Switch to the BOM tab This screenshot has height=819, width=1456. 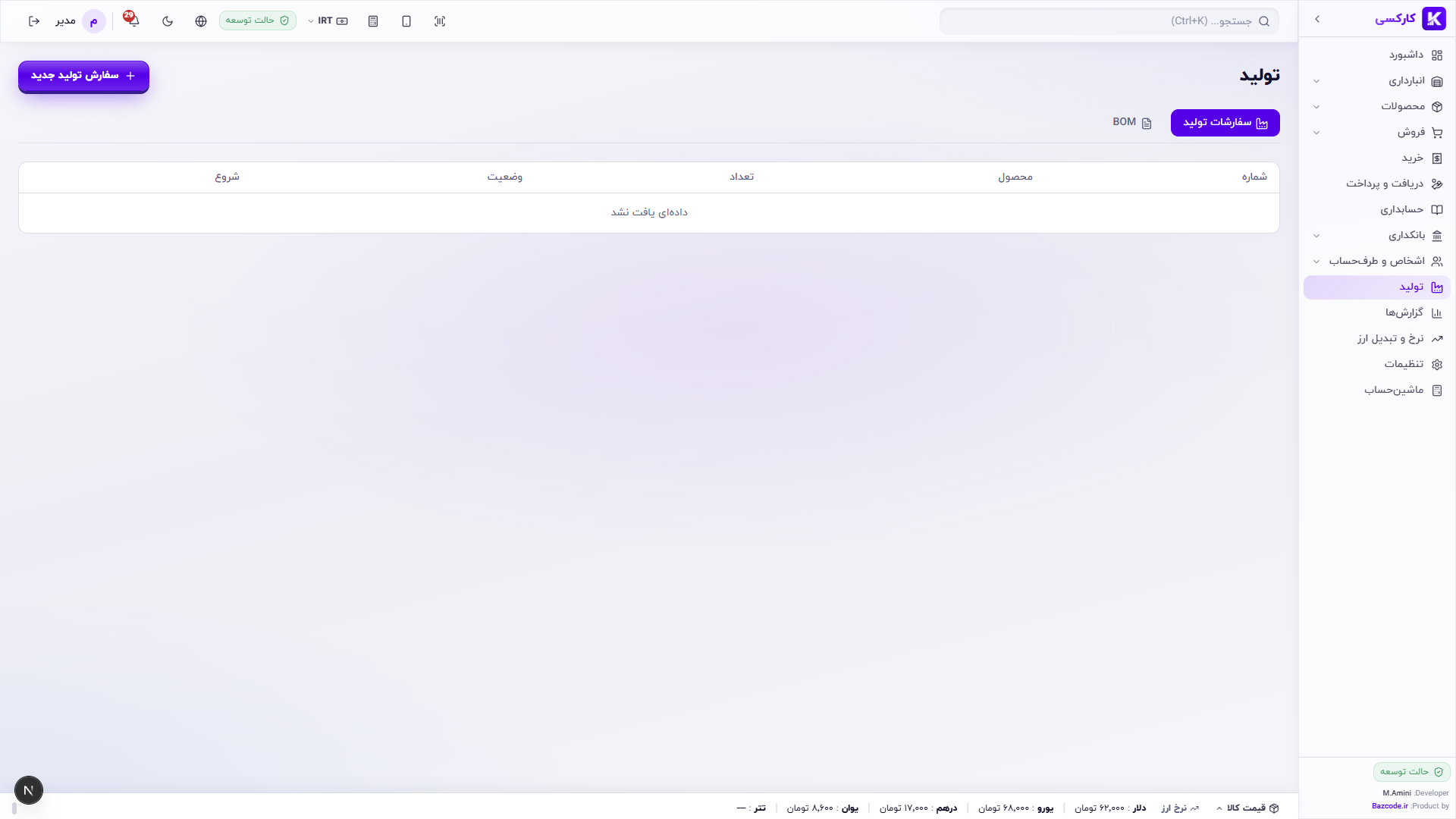point(1131,123)
